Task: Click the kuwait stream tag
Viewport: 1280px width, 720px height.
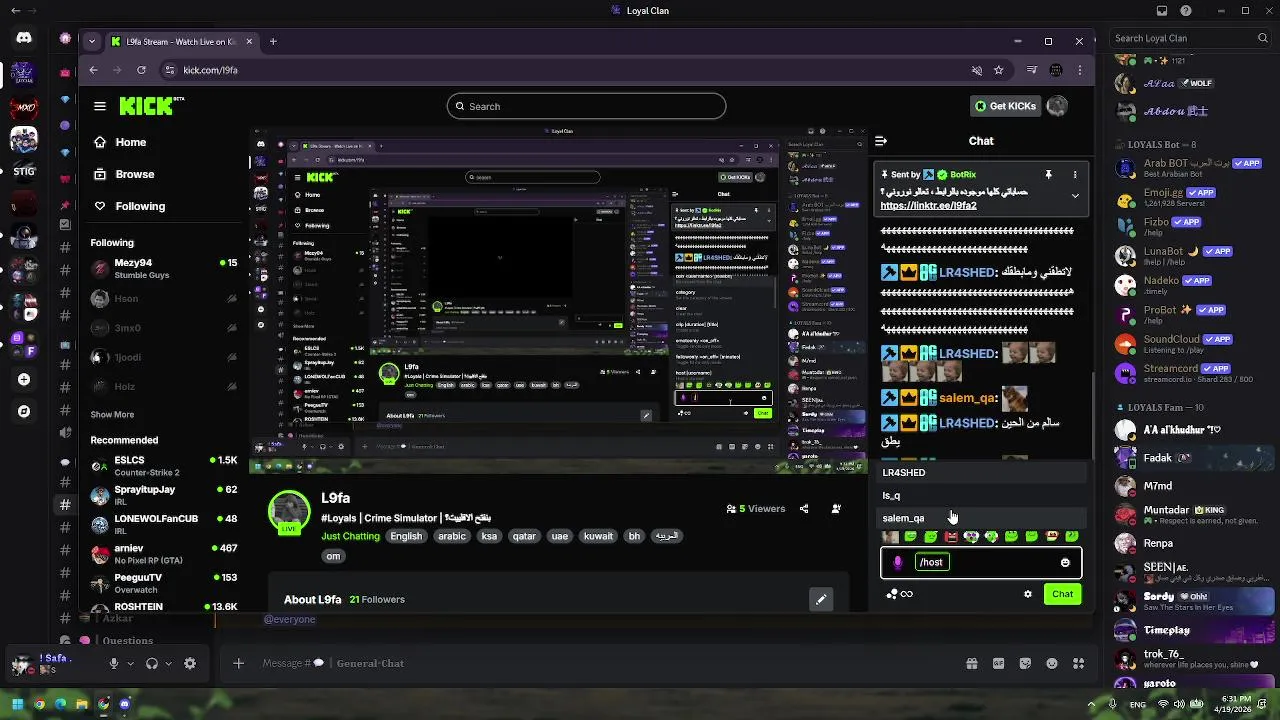Action: pos(598,536)
